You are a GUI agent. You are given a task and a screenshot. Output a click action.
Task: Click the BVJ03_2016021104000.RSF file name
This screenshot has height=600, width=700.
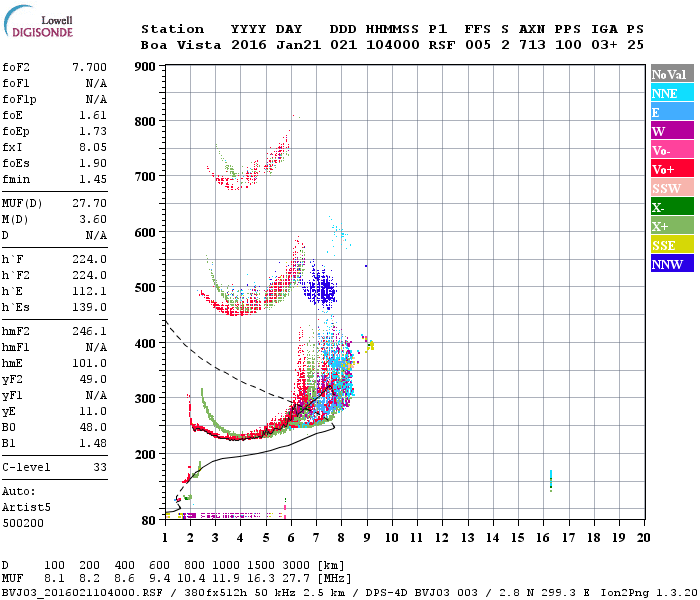pos(82,593)
